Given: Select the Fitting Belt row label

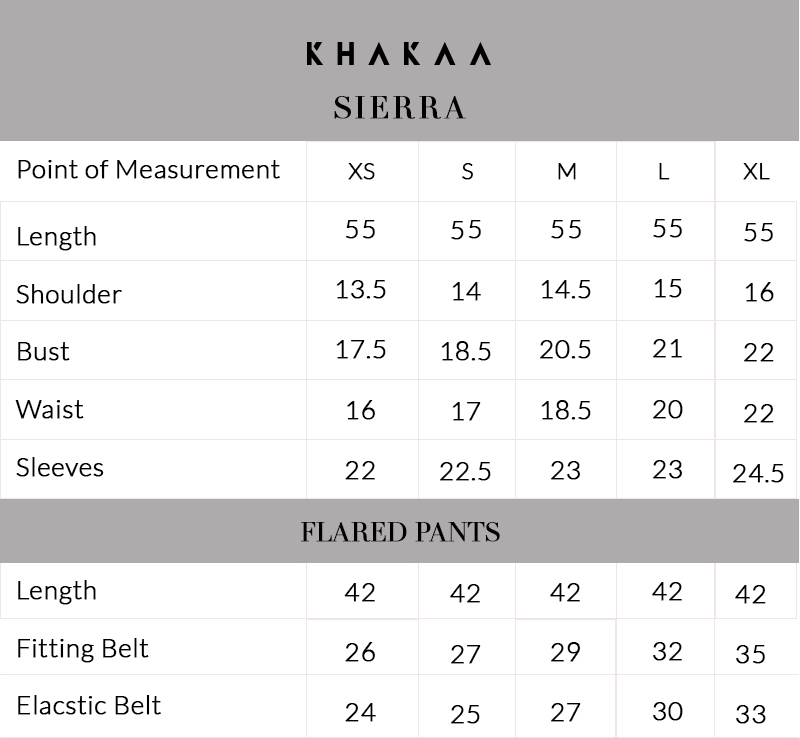Looking at the screenshot, I should (82, 649).
